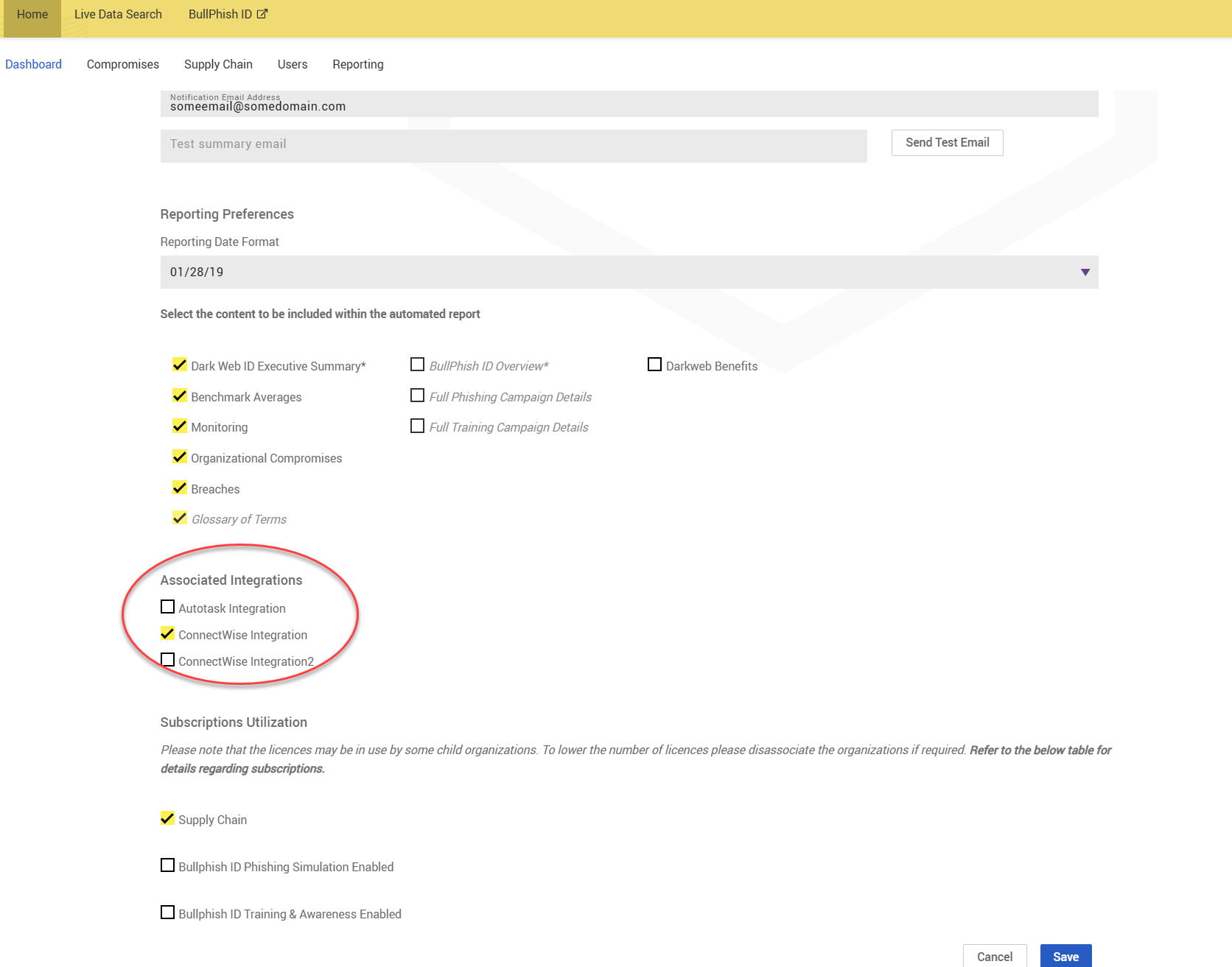Toggle Organizational Compromises checkbox
The width and height of the screenshot is (1232, 967).
point(179,457)
